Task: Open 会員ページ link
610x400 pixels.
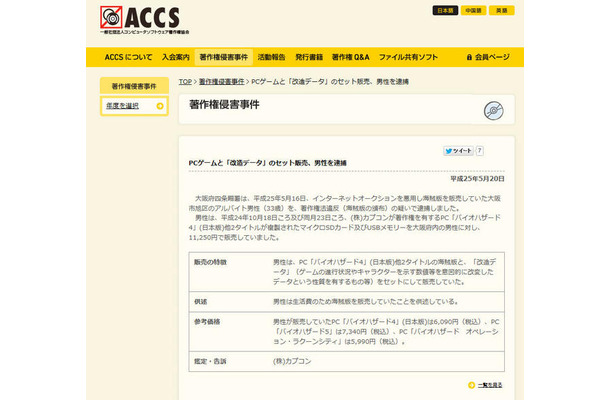Action: click(x=492, y=57)
